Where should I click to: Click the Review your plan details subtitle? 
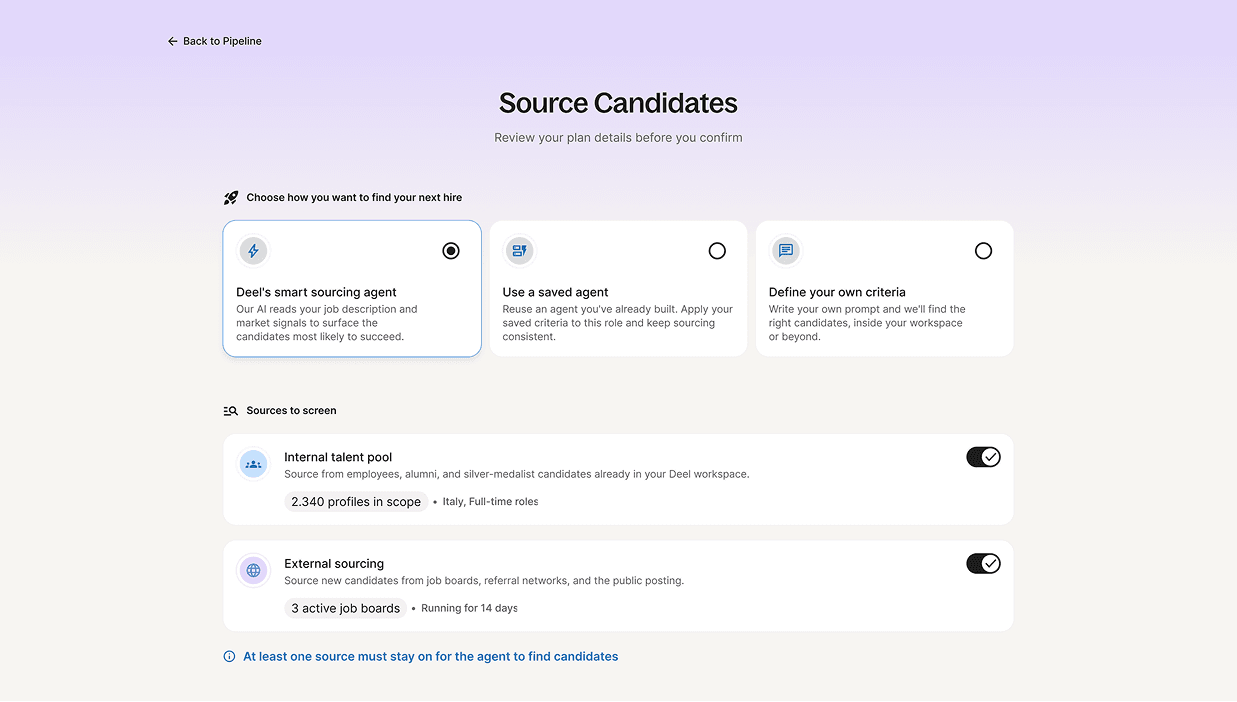pos(618,138)
